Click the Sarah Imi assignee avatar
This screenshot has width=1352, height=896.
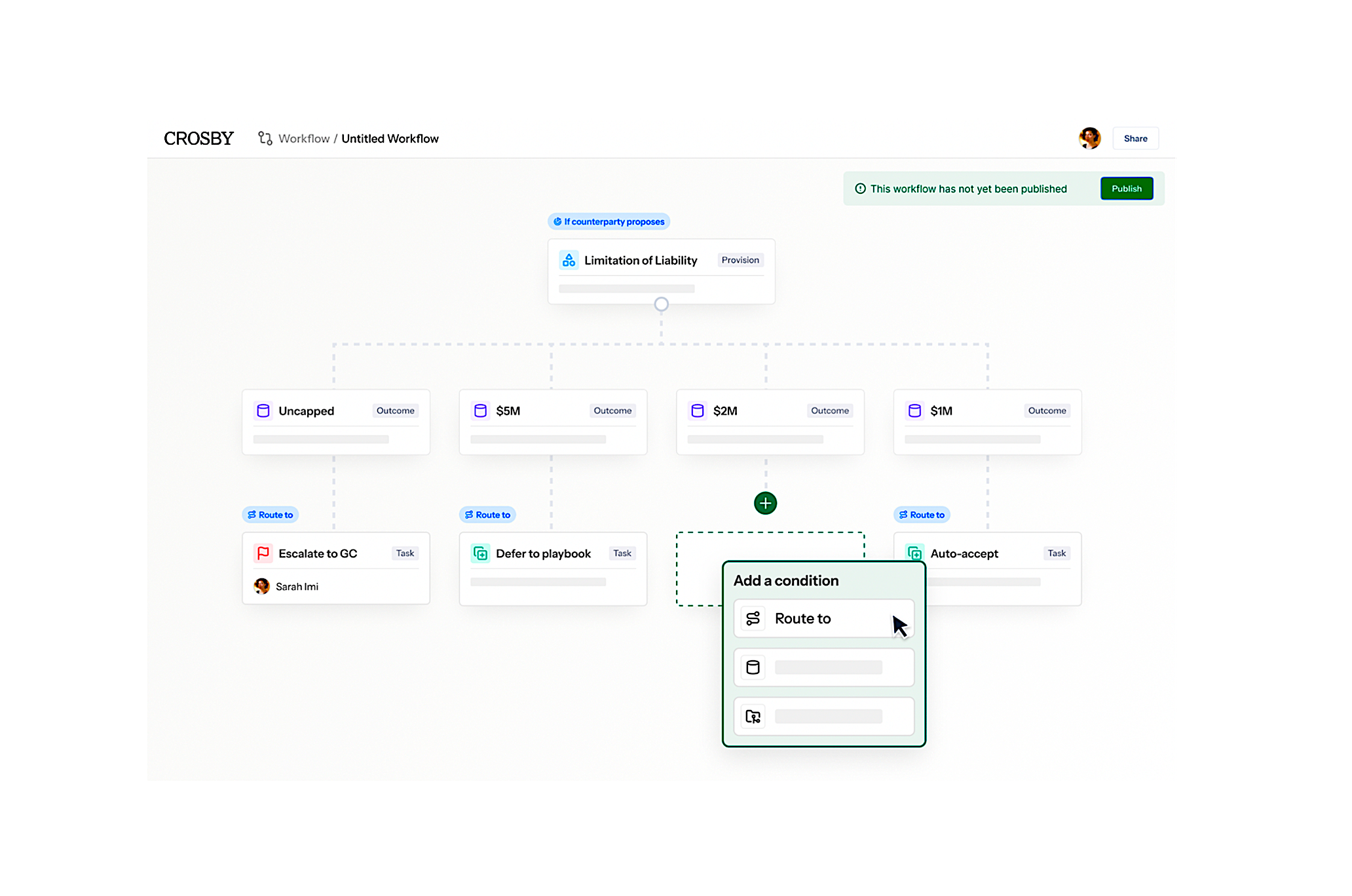click(261, 586)
